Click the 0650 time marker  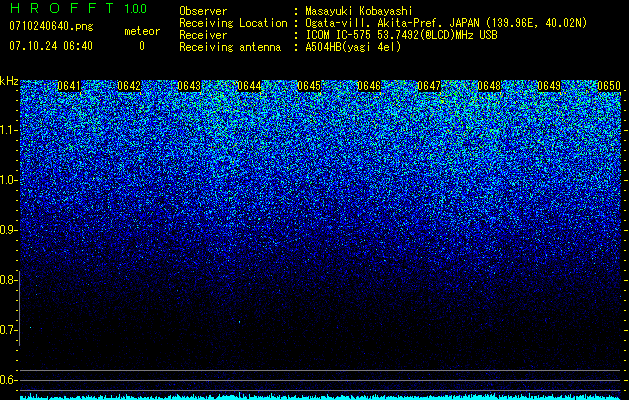tap(609, 86)
